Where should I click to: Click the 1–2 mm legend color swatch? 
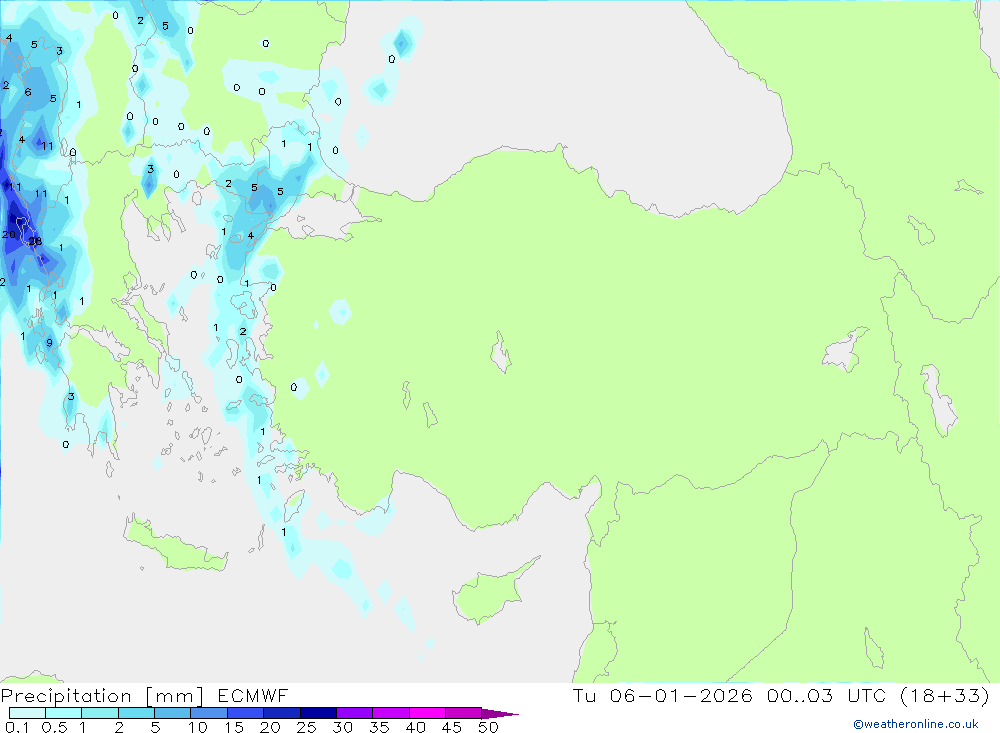click(100, 713)
